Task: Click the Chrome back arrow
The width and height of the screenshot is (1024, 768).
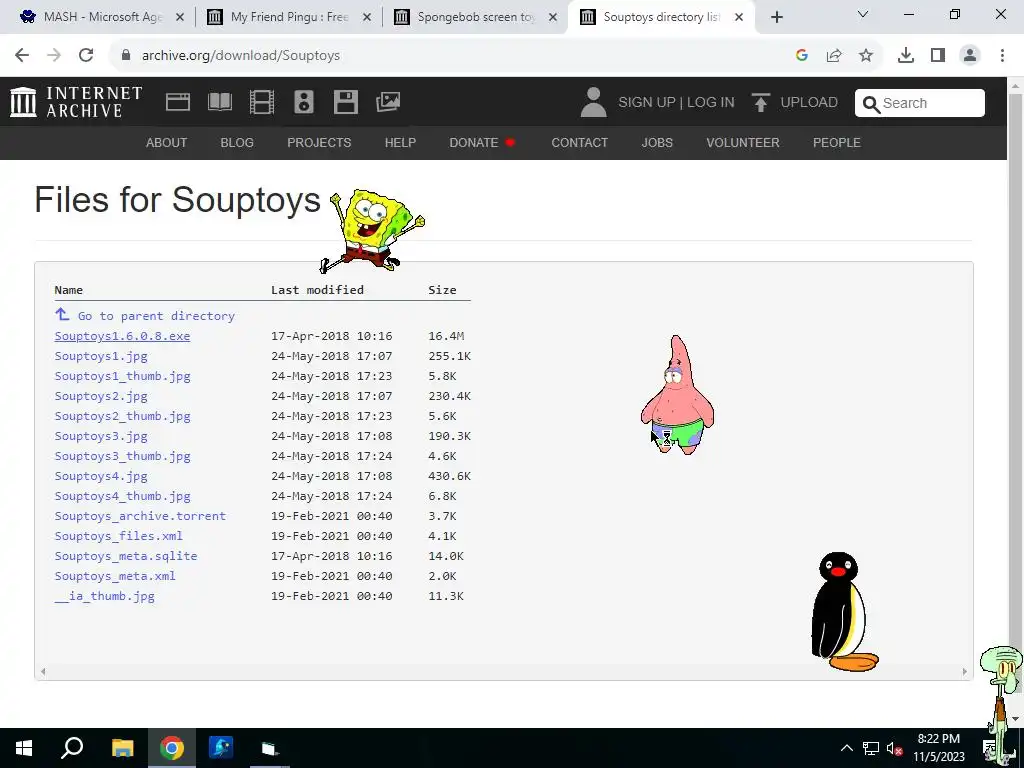Action: point(22,56)
